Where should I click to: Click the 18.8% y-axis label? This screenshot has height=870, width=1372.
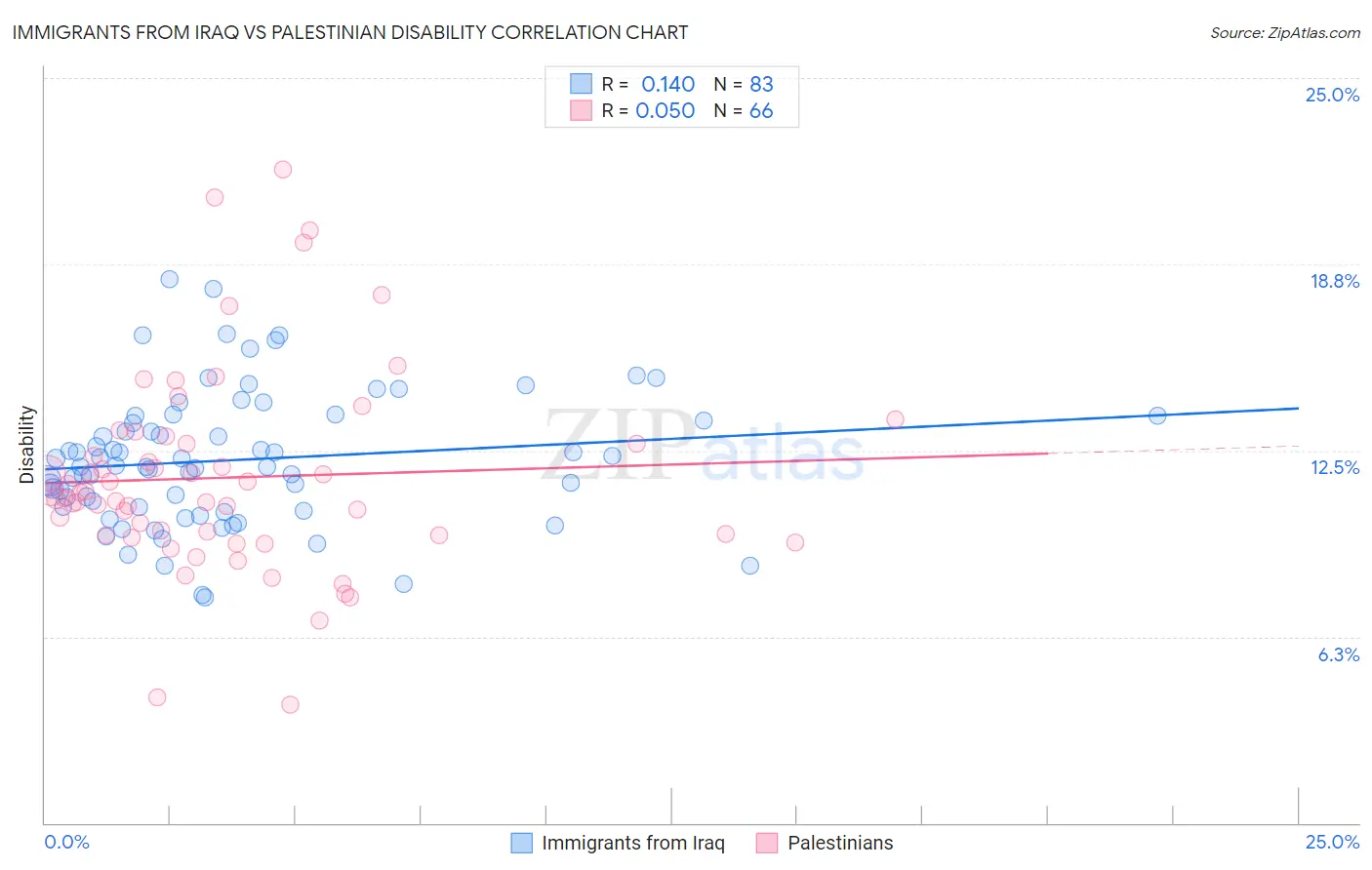pyautogui.click(x=1334, y=281)
